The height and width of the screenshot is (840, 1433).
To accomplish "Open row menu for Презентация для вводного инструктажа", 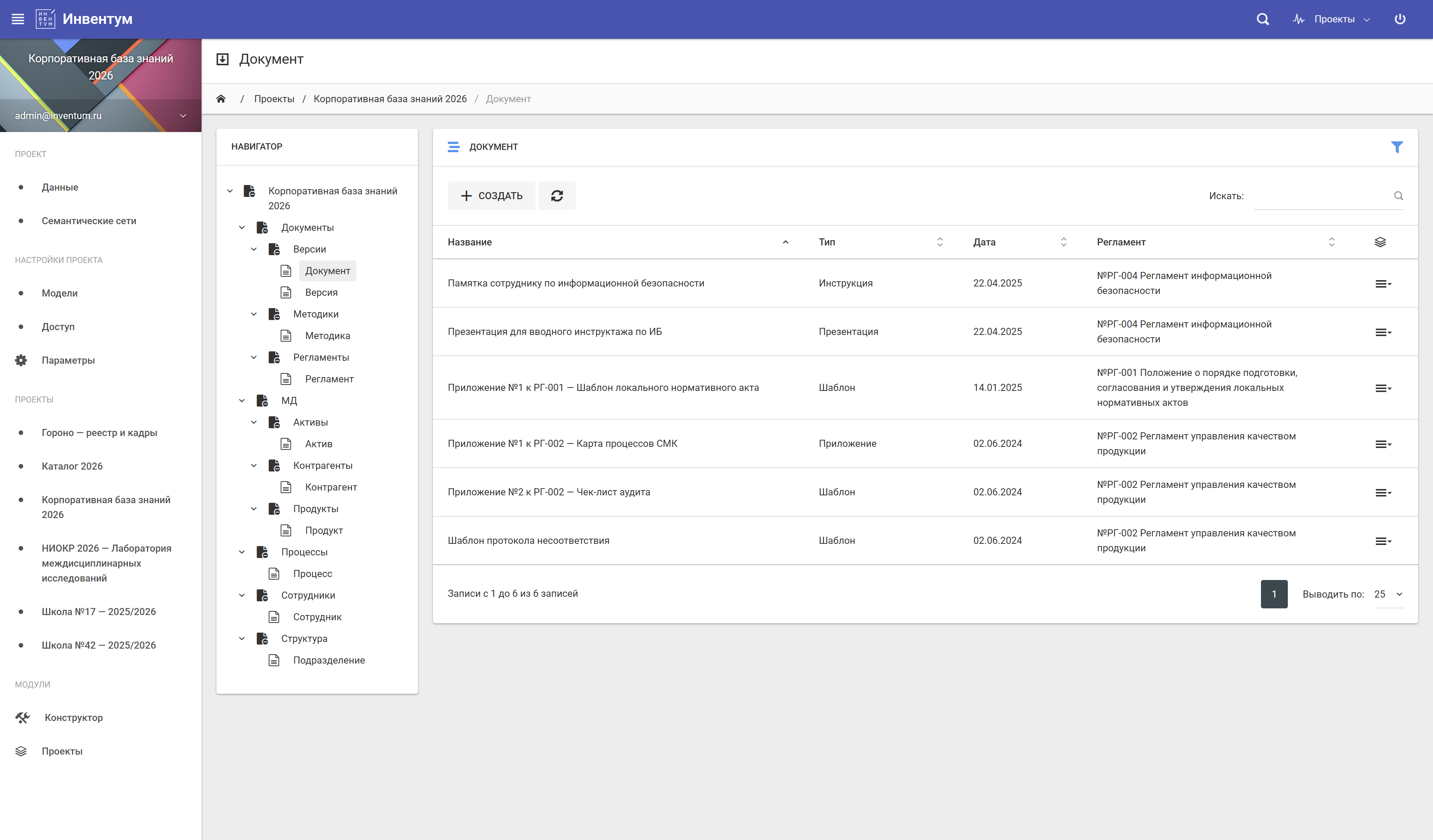I will click(x=1383, y=332).
